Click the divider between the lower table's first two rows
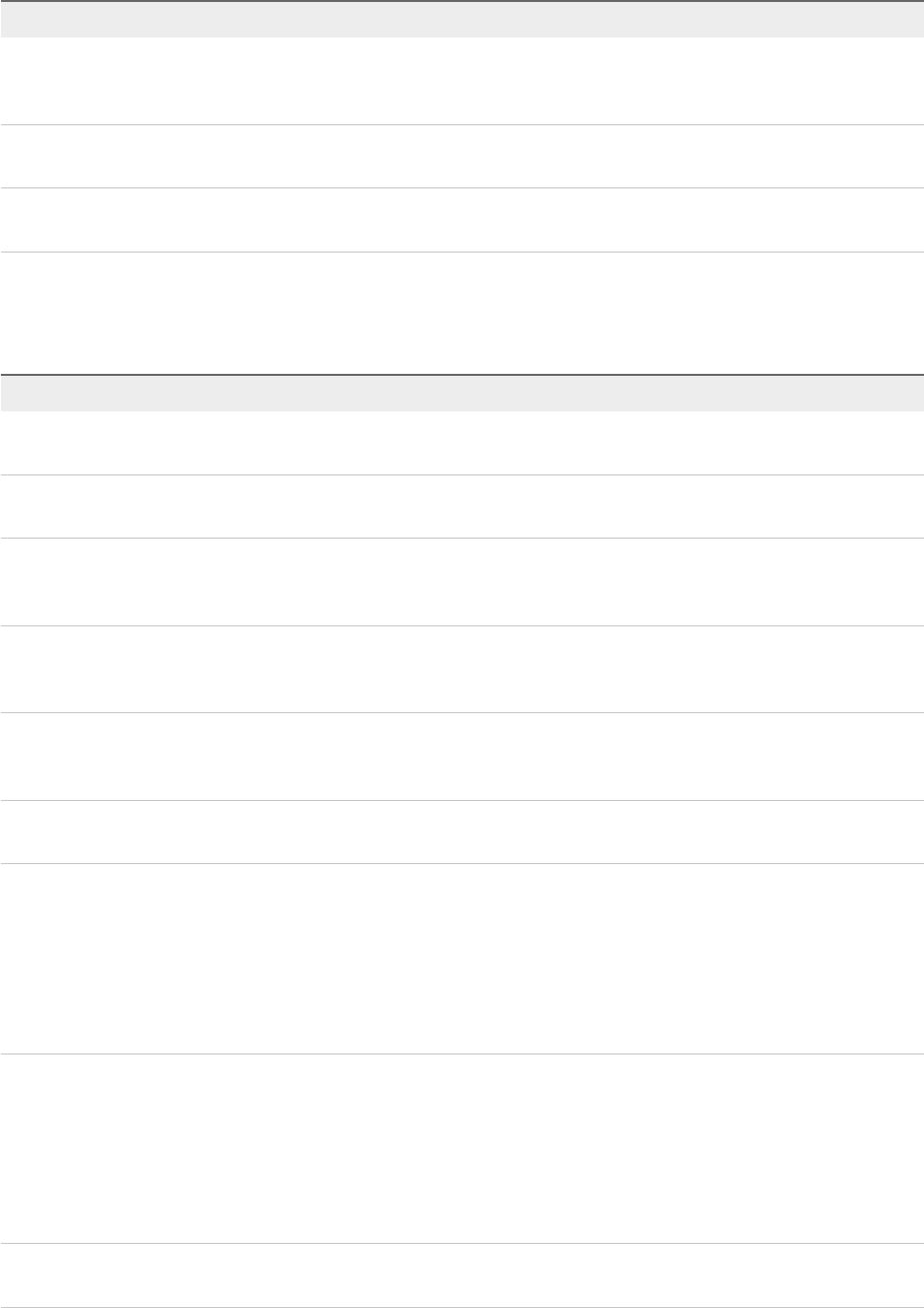Viewport: 924px width, 1308px height. click(x=462, y=474)
